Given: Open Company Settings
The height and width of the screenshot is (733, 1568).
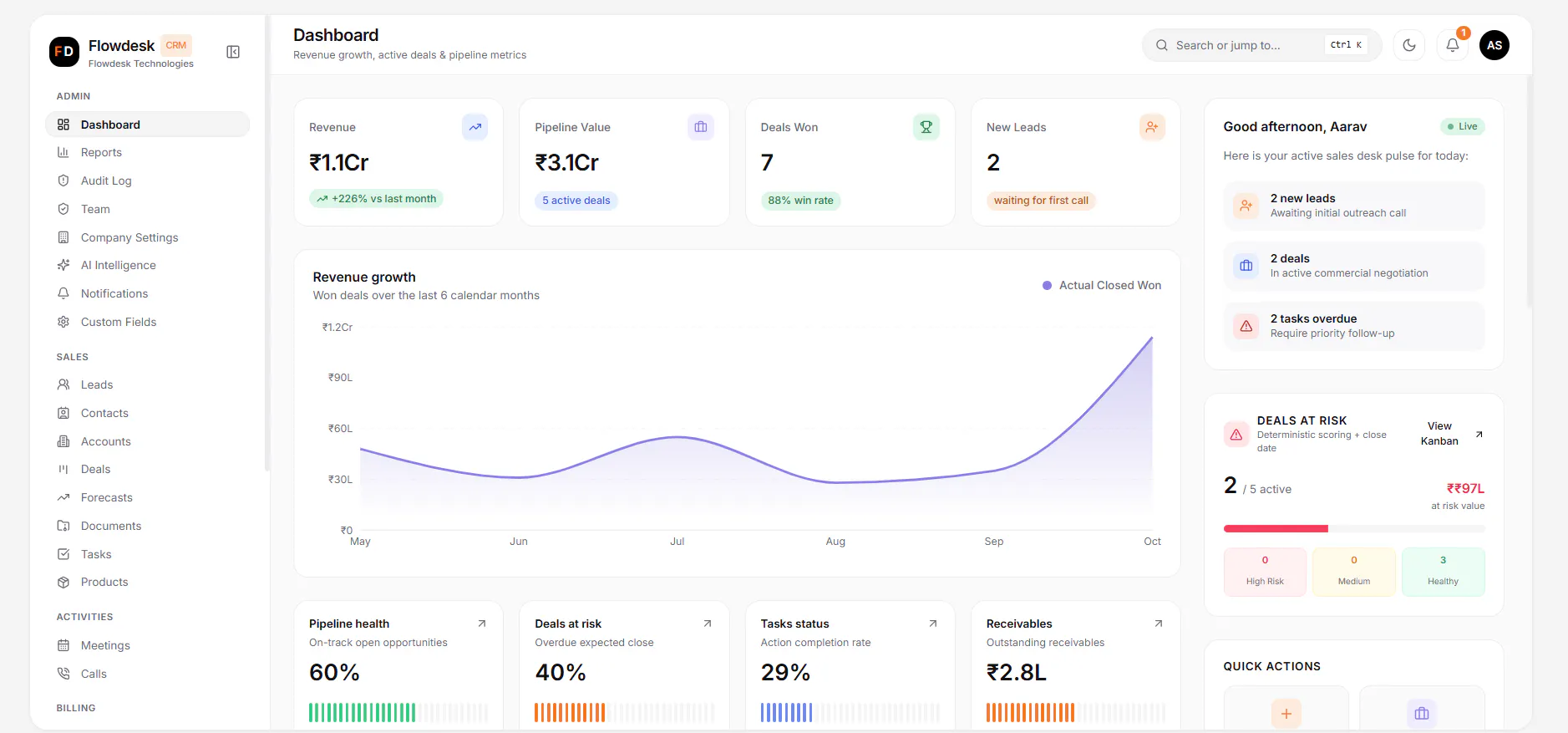Looking at the screenshot, I should pyautogui.click(x=147, y=237).
